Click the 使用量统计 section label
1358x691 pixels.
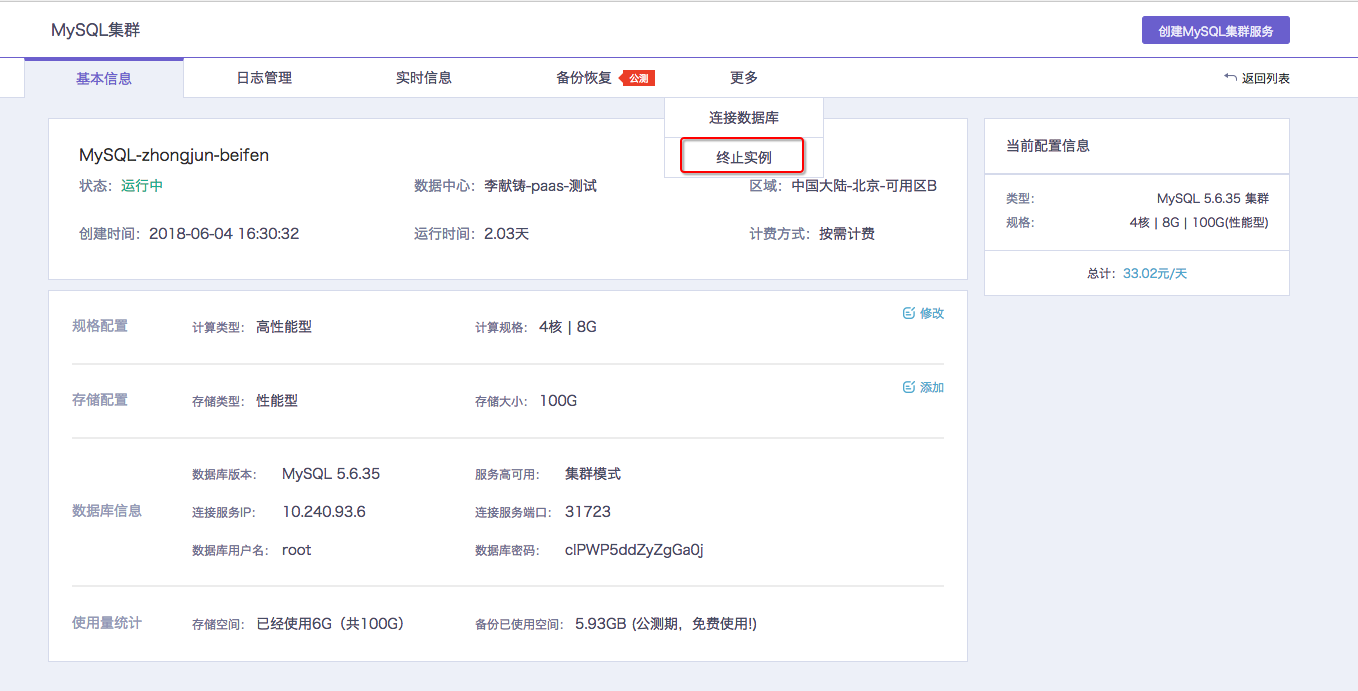[x=107, y=623]
